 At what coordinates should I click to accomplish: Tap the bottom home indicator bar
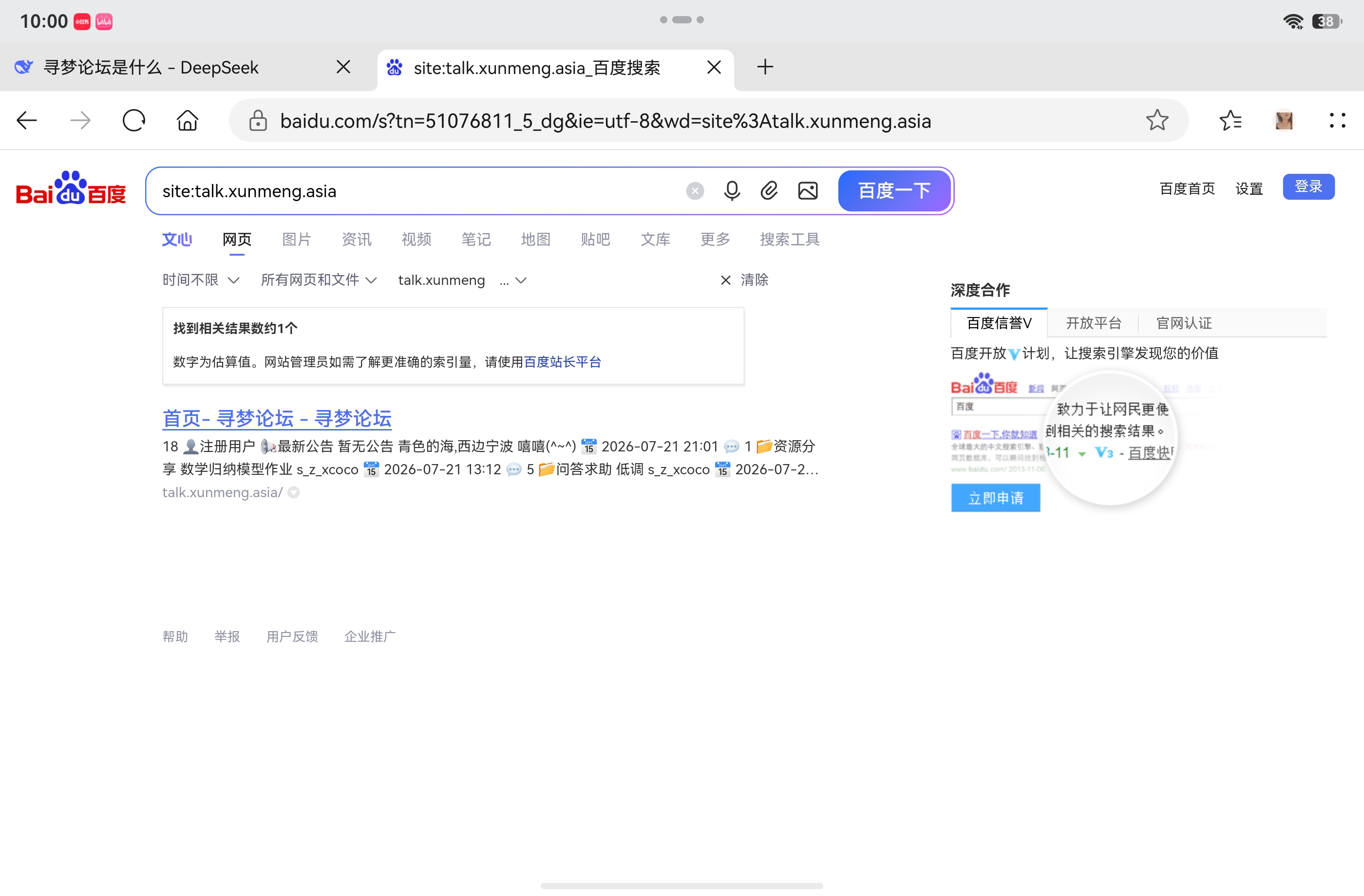coord(682,886)
